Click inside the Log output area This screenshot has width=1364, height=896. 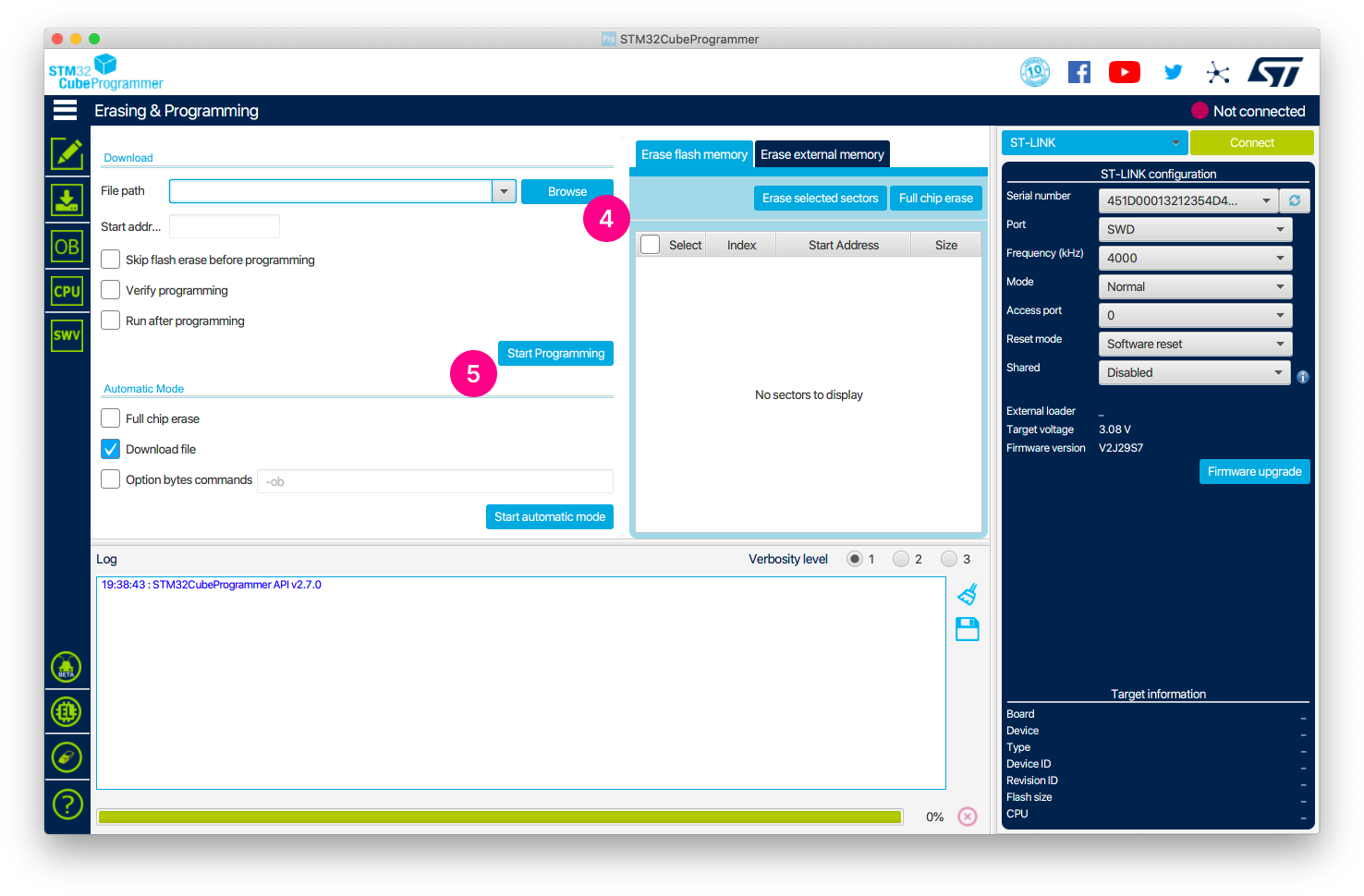click(x=521, y=684)
